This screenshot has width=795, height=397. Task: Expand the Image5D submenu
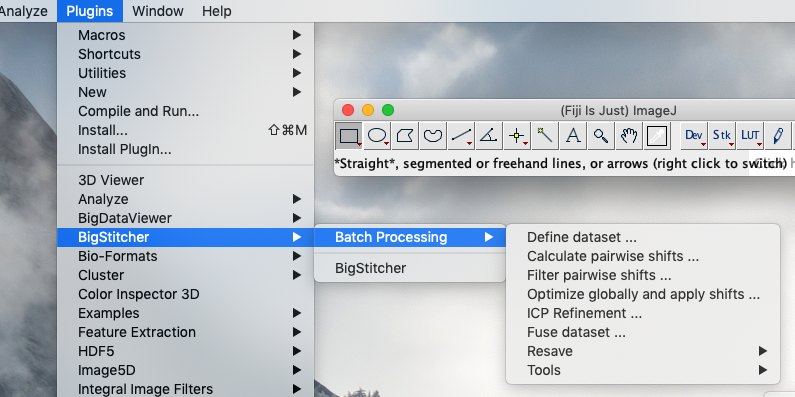click(x=186, y=370)
